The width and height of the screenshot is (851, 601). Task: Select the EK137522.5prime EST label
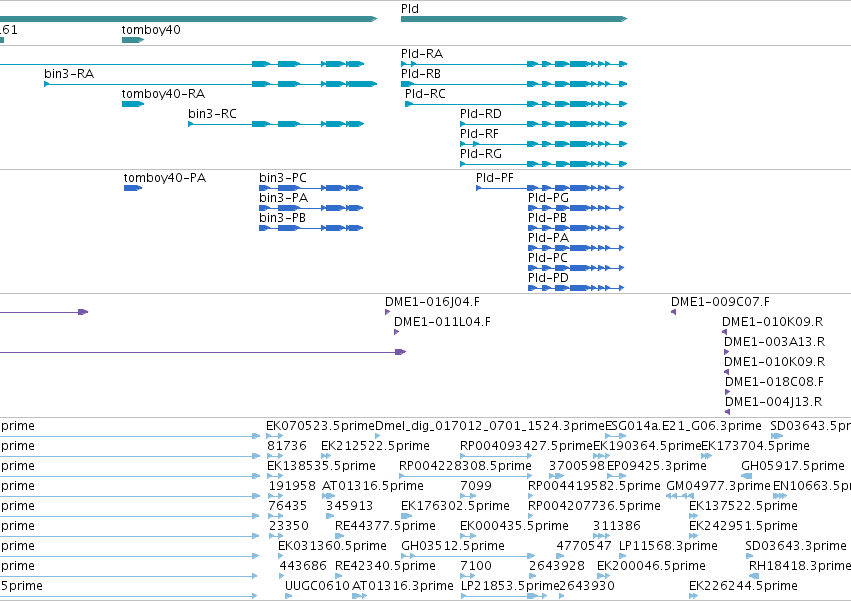[743, 506]
